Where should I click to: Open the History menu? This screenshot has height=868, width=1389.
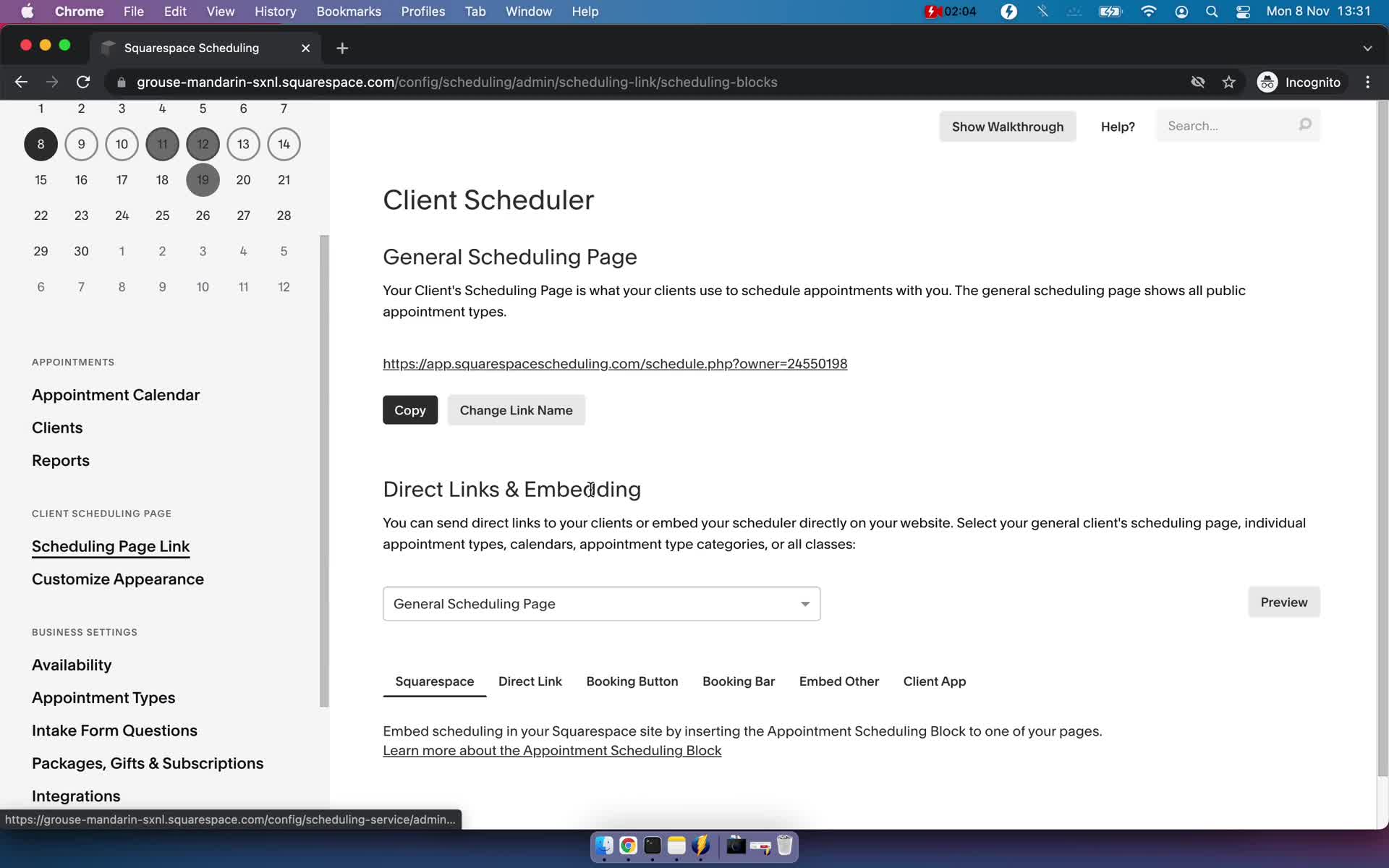tap(275, 12)
